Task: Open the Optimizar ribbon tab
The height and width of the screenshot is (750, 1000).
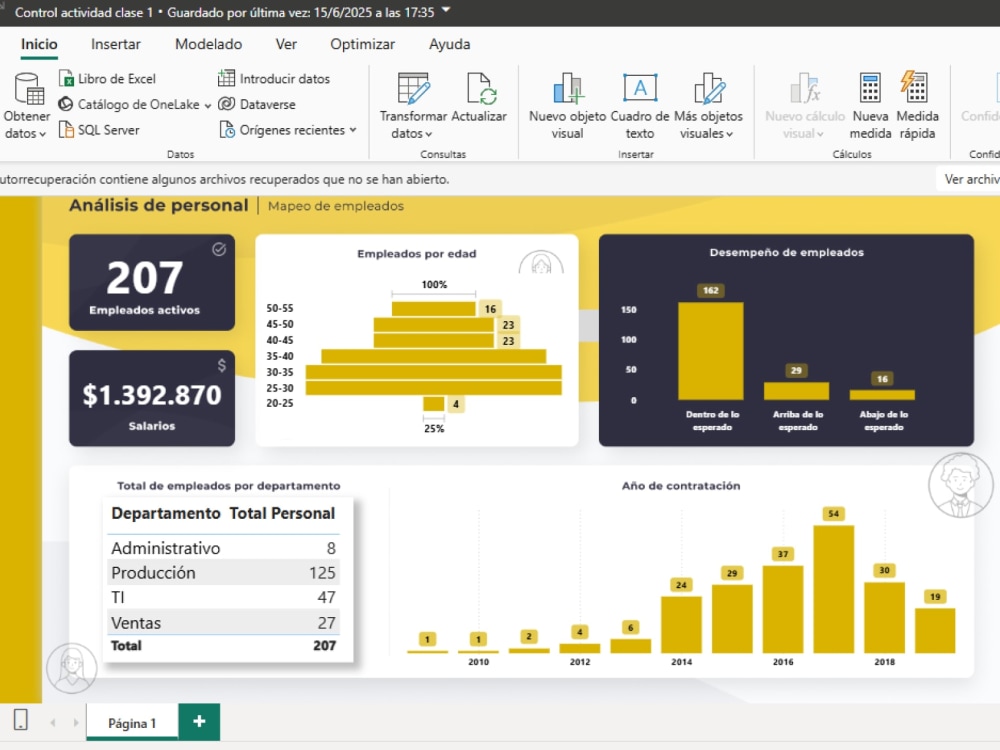Action: point(362,44)
